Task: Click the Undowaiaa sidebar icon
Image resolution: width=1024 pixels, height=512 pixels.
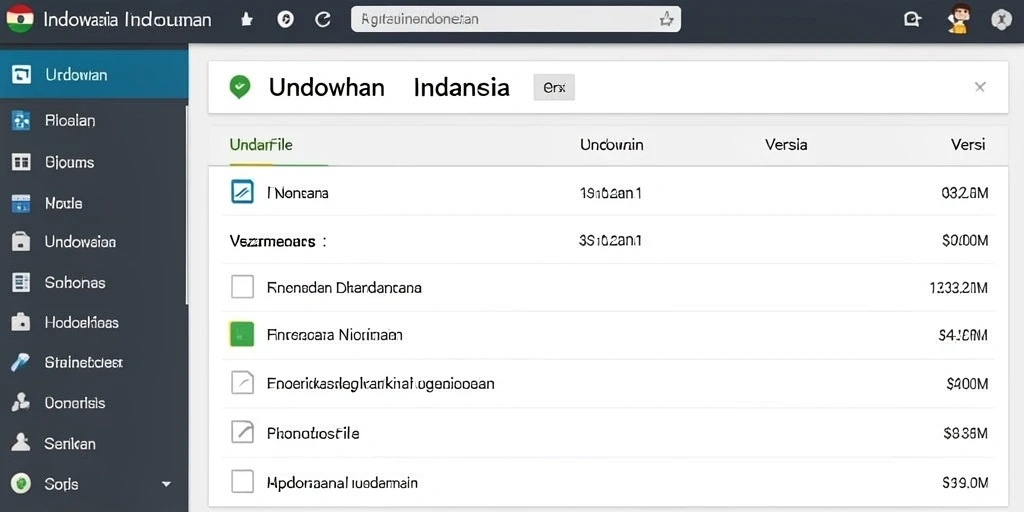Action: pyautogui.click(x=21, y=242)
